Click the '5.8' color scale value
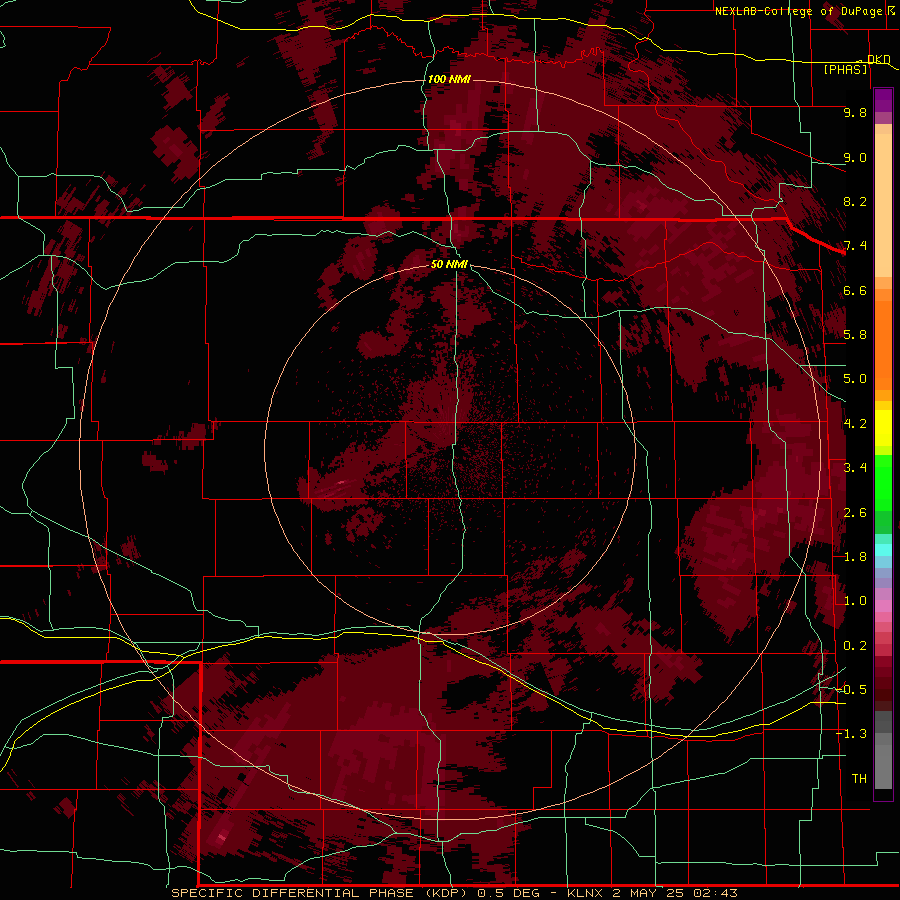This screenshot has width=900, height=900. (855, 335)
